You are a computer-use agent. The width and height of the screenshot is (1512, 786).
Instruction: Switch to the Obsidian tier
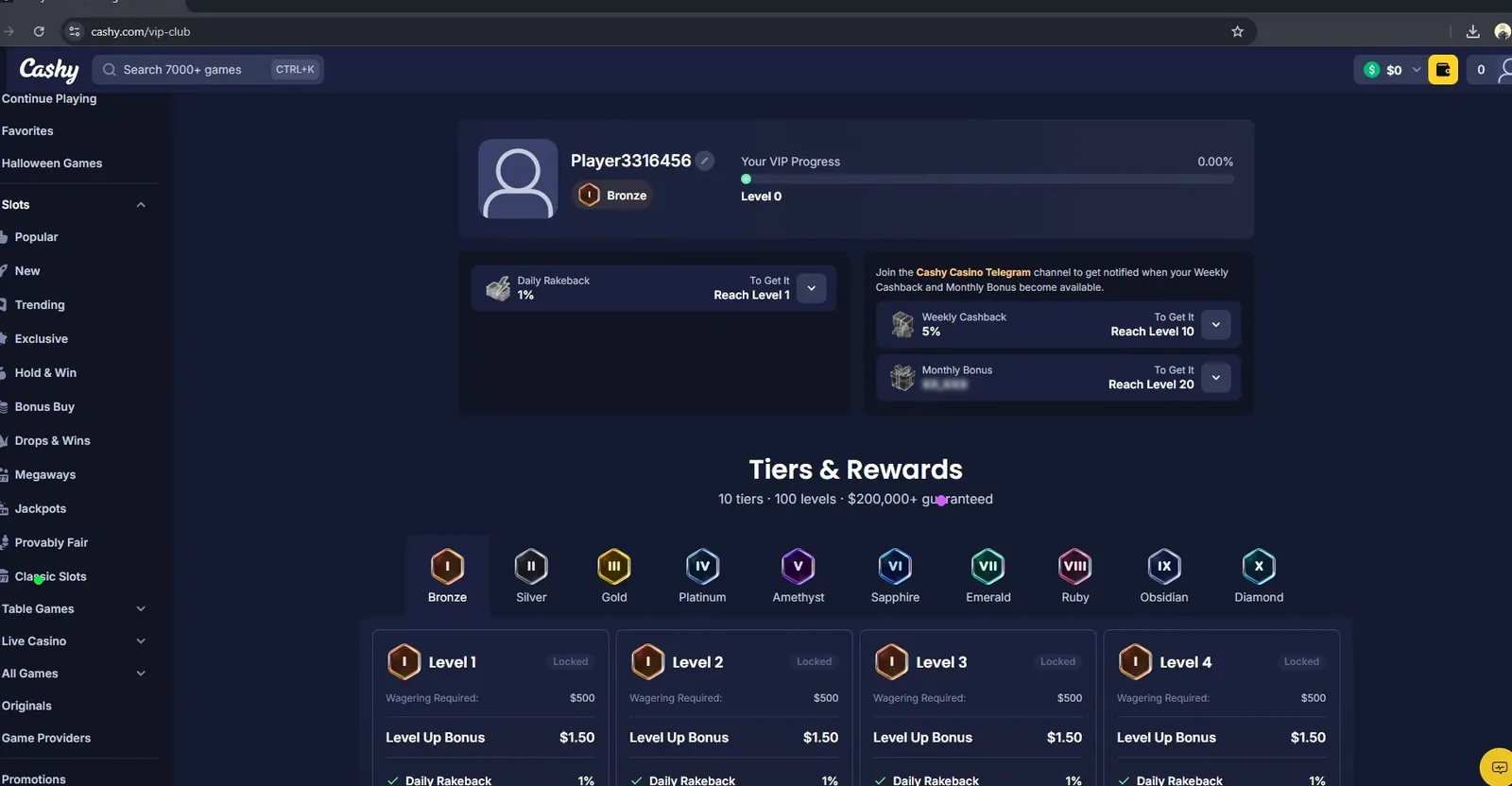click(1164, 575)
